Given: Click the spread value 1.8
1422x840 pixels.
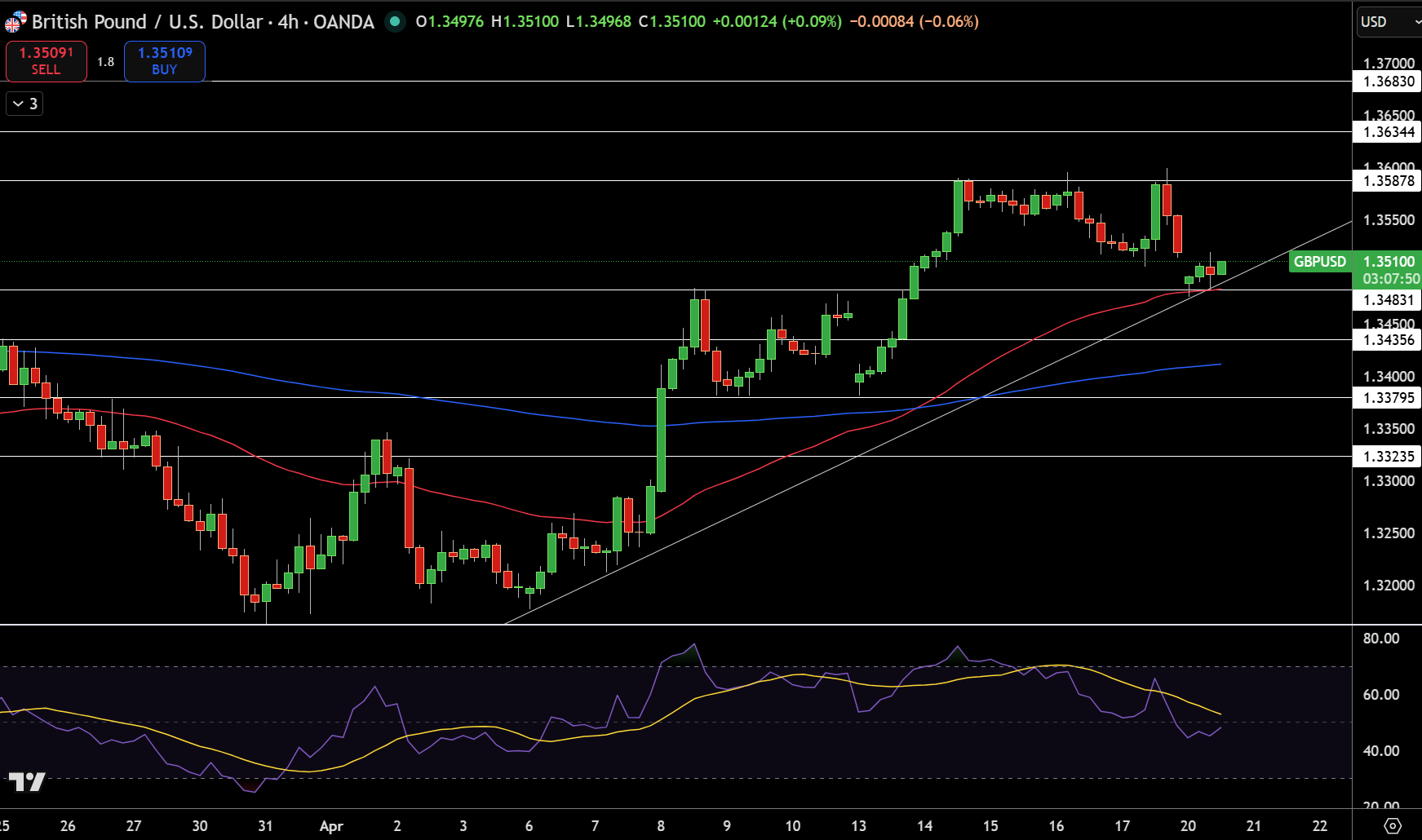Looking at the screenshot, I should click(106, 62).
